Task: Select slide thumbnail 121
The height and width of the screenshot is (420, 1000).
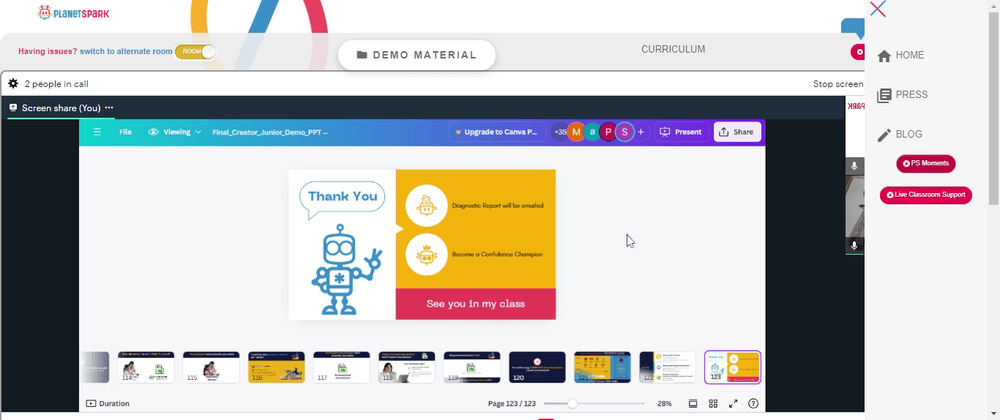Action: pyautogui.click(x=602, y=367)
